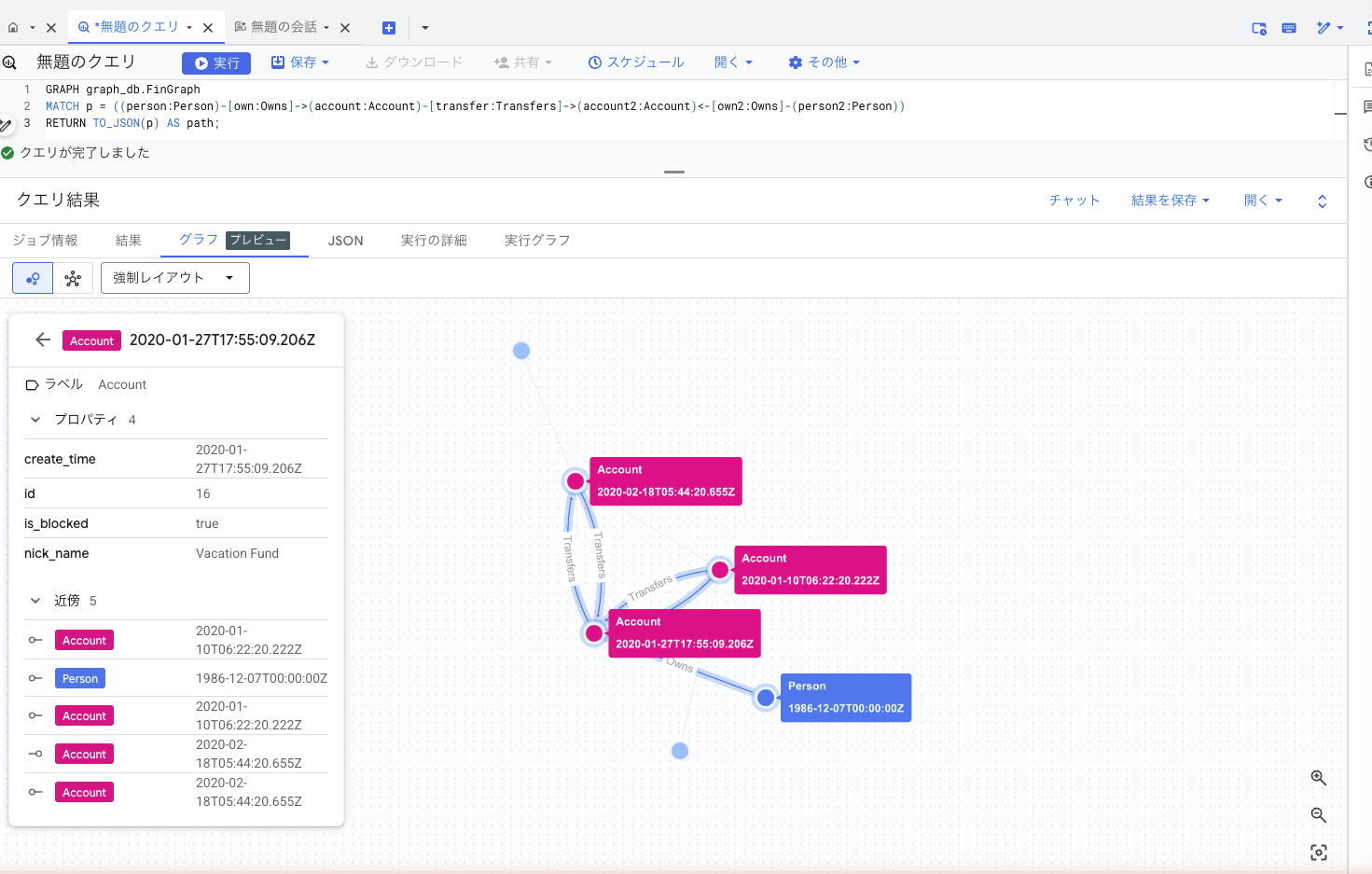Image resolution: width=1372 pixels, height=874 pixels.
Task: Open dropdown on 無題のクエリ tab
Action: click(x=189, y=28)
